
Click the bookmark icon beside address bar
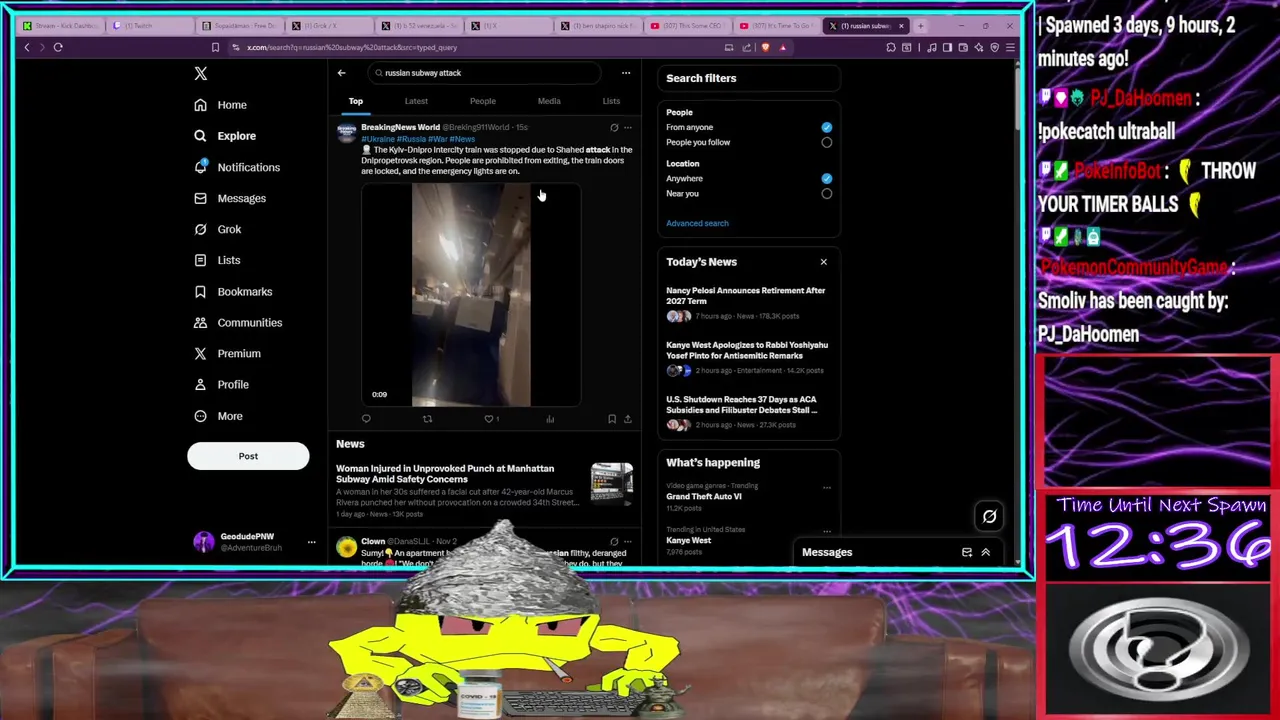pyautogui.click(x=215, y=47)
